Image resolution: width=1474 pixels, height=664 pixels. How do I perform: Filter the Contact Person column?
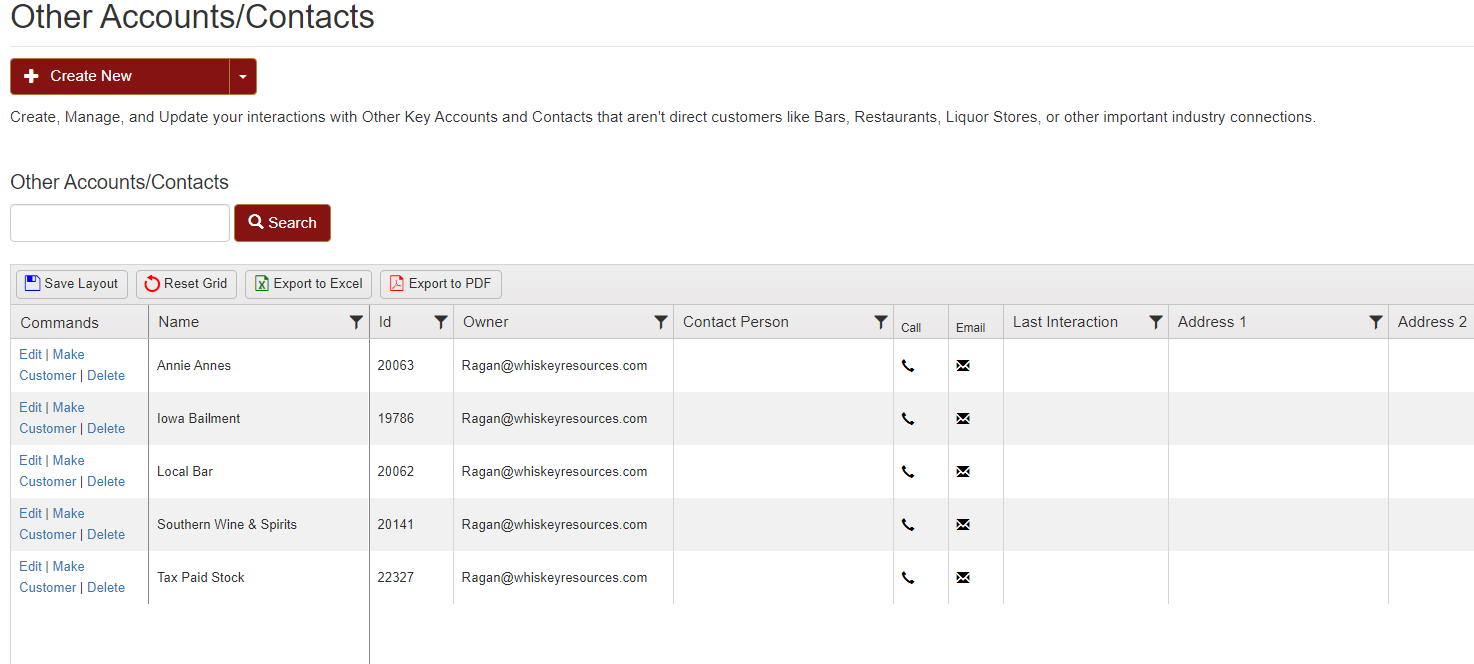[881, 322]
